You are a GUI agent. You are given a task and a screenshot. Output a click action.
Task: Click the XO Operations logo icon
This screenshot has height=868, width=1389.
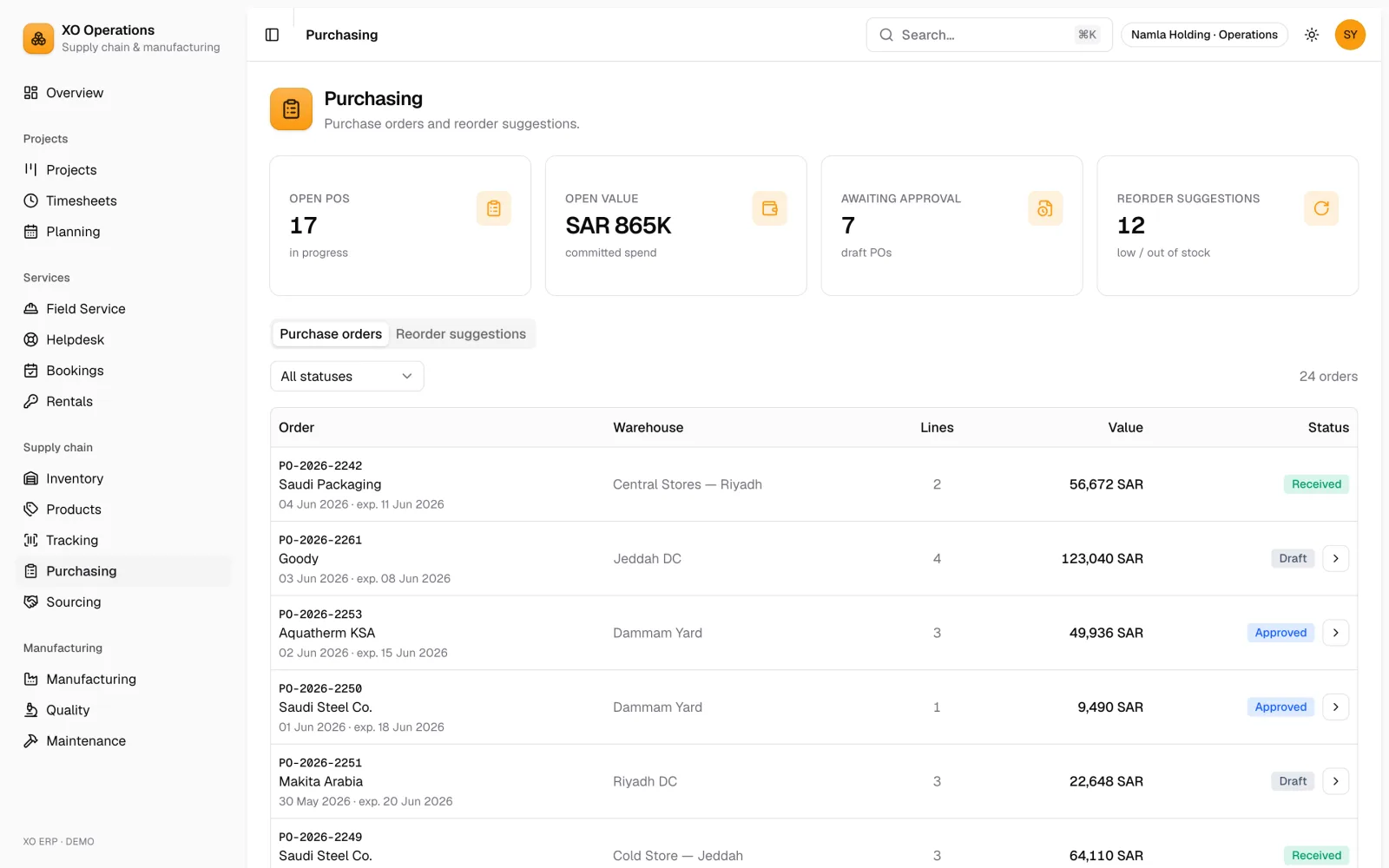38,38
